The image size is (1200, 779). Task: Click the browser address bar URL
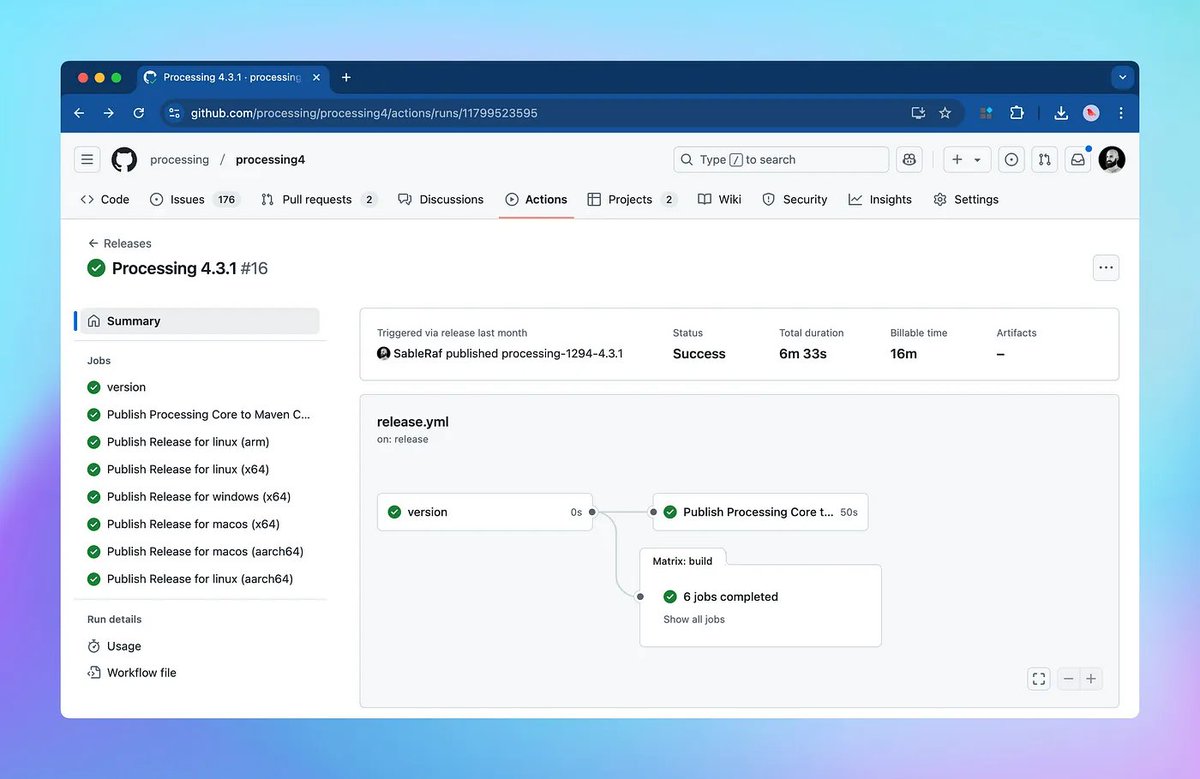(364, 113)
